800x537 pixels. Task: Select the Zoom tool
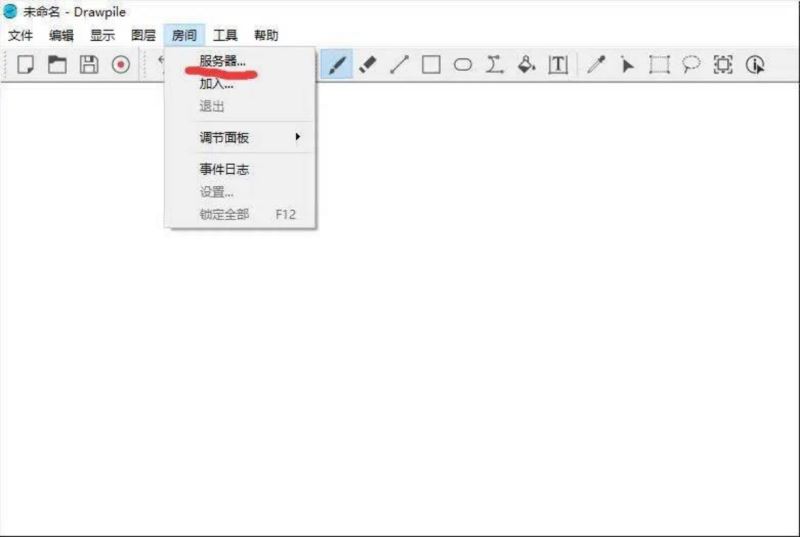723,65
